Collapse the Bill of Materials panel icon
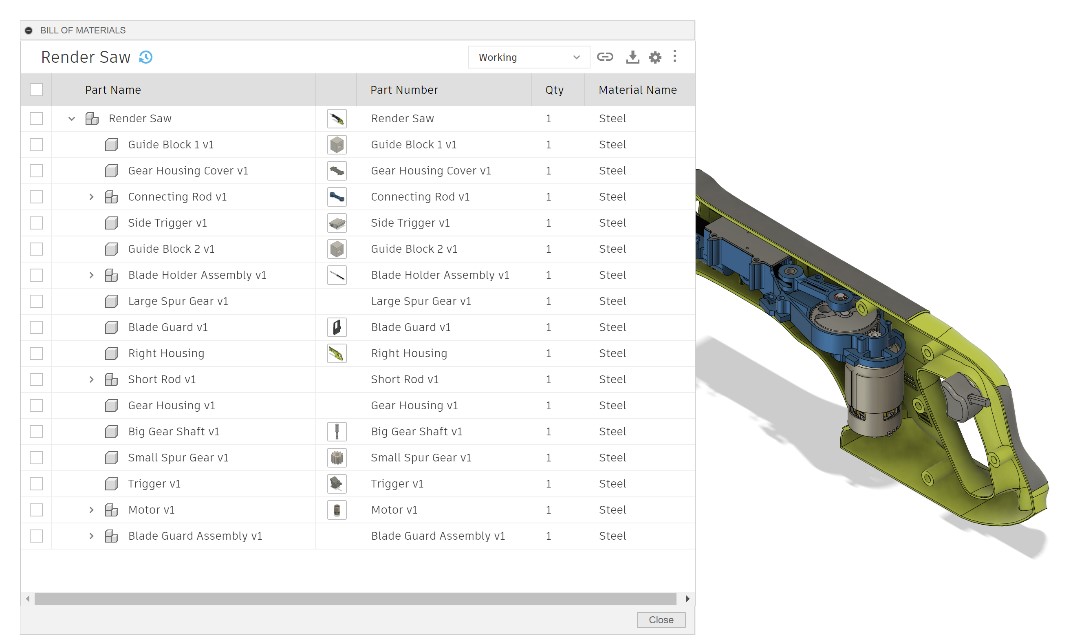1084x642 pixels. click(29, 30)
